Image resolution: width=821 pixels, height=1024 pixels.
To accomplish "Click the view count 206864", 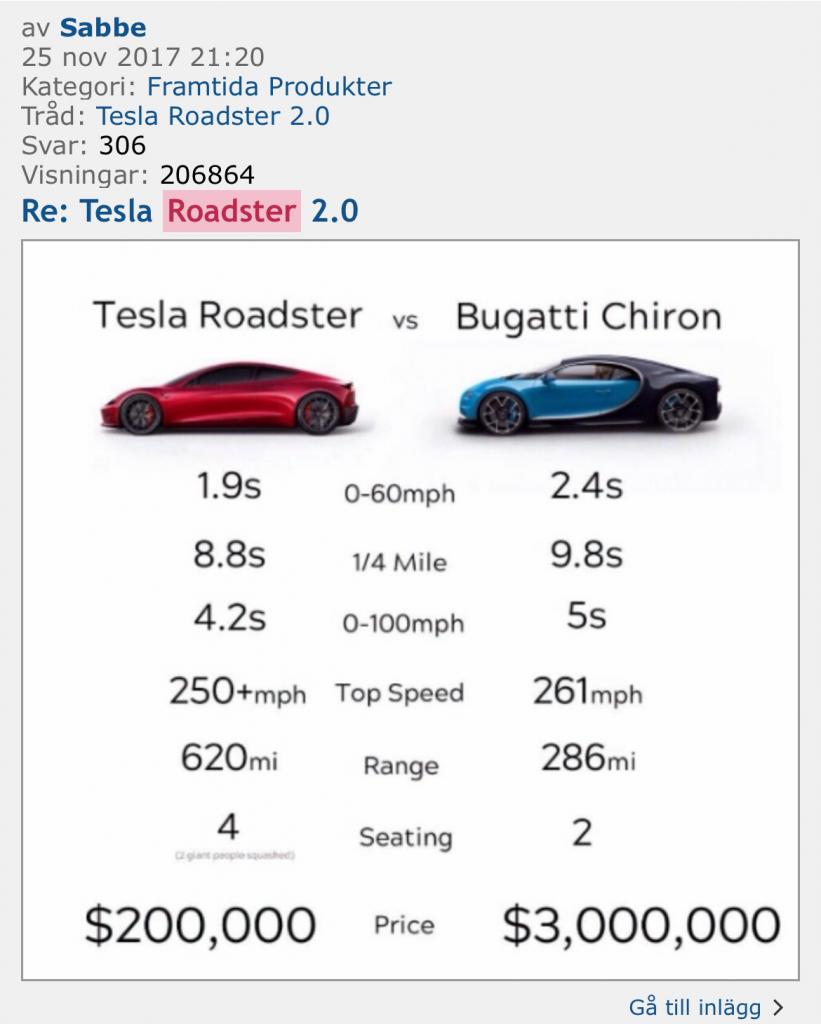I will click(x=207, y=175).
